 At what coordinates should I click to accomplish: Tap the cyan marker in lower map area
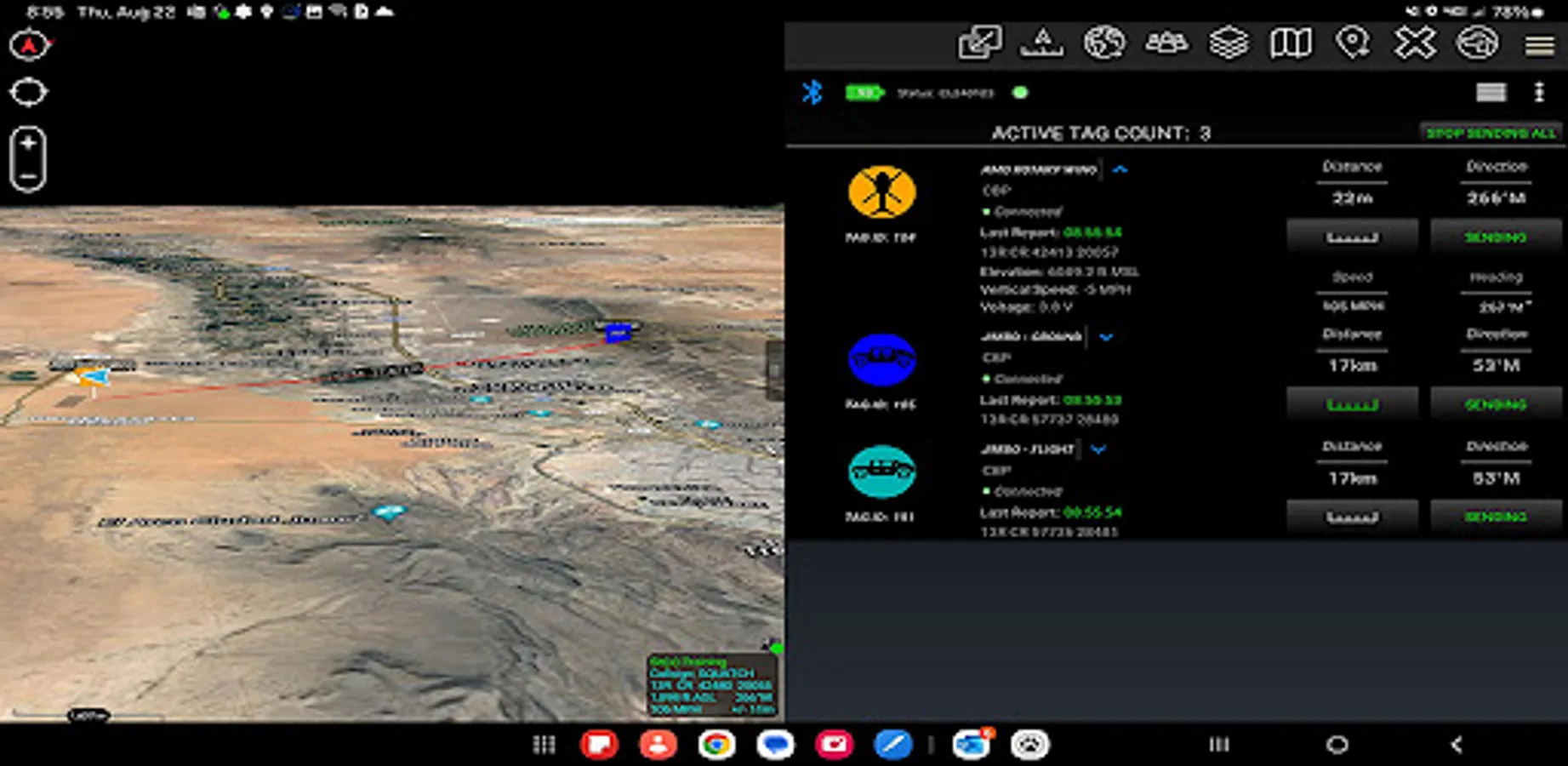(x=390, y=512)
